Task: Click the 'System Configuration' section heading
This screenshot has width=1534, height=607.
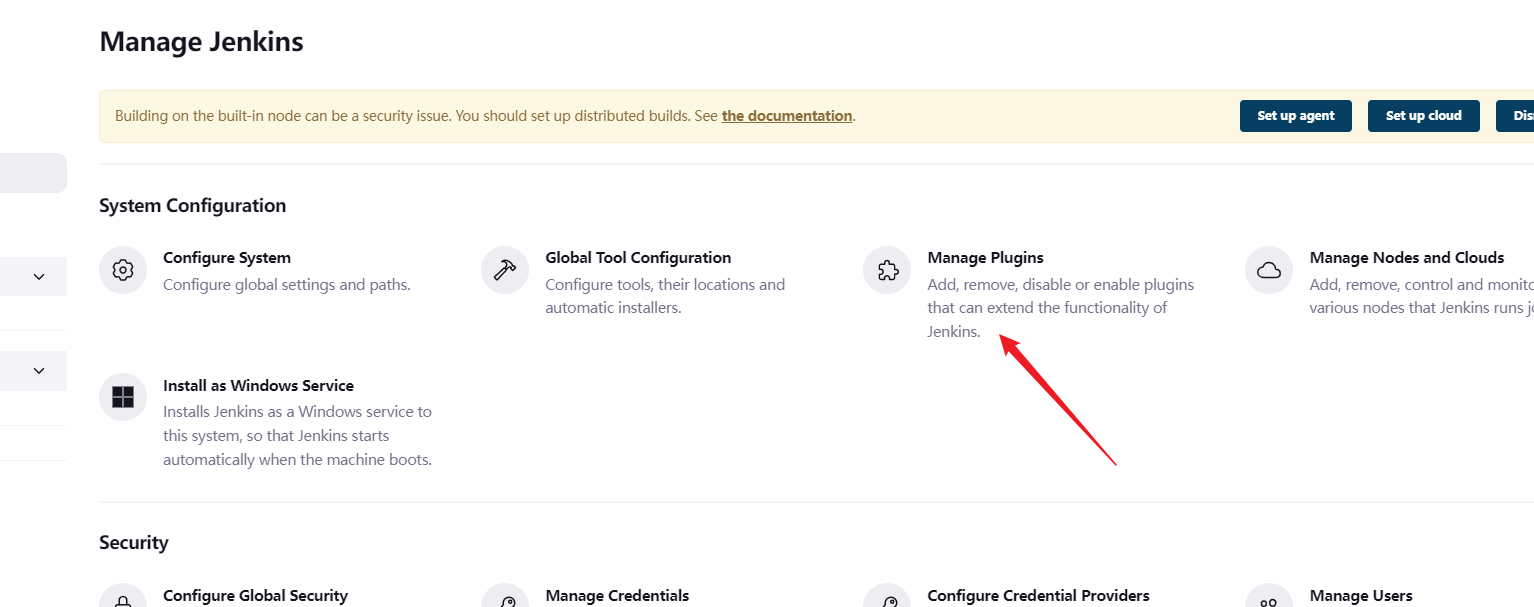Action: 192,206
